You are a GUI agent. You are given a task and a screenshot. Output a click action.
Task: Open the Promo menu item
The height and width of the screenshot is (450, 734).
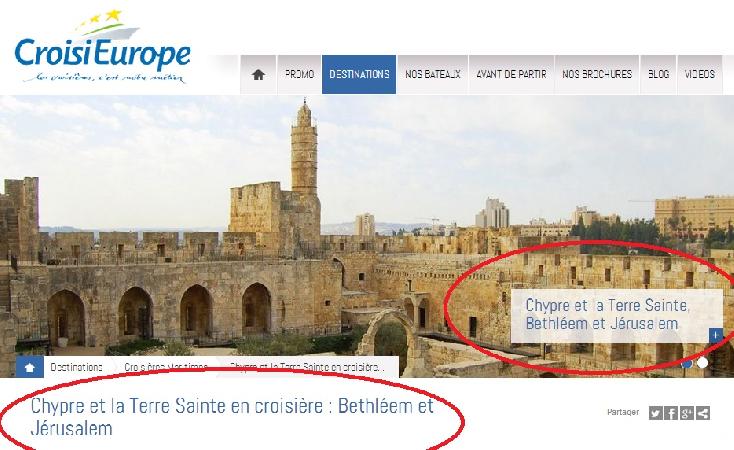click(x=300, y=74)
